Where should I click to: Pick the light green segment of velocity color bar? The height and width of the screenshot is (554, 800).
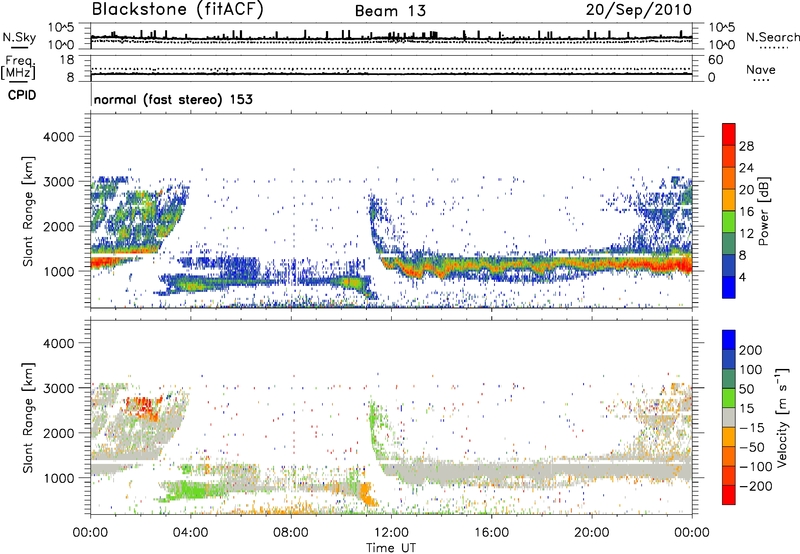point(729,398)
